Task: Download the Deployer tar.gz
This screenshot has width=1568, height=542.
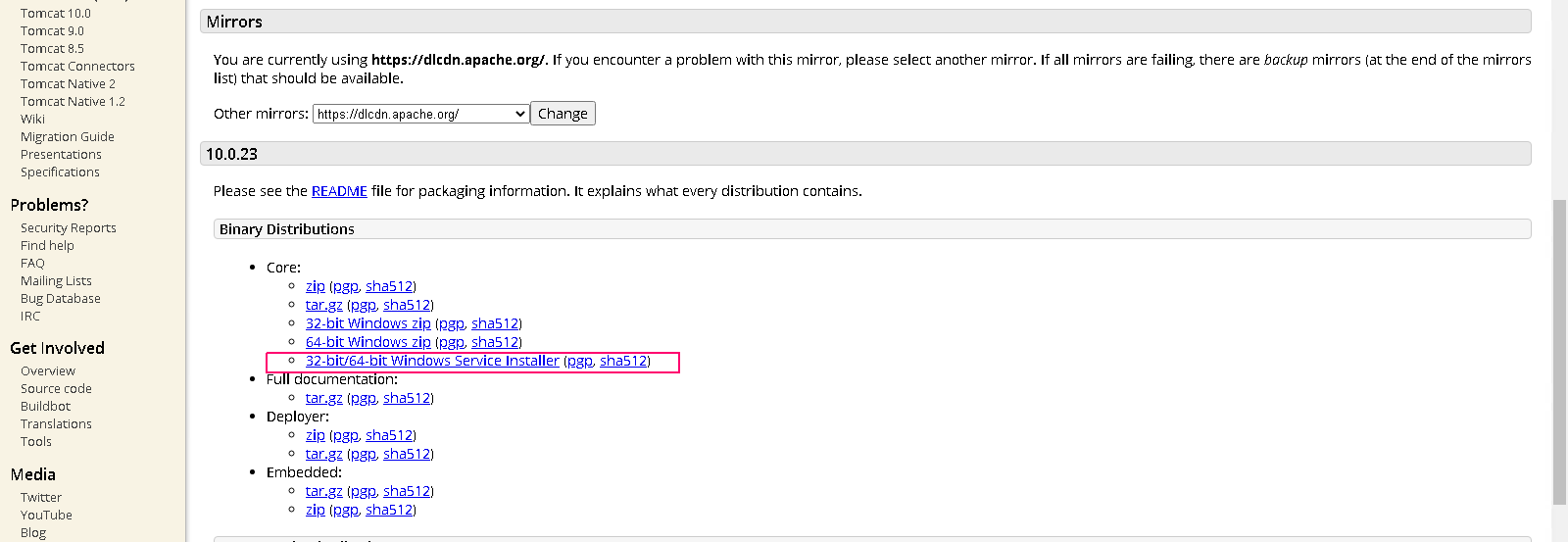Action: tap(323, 454)
